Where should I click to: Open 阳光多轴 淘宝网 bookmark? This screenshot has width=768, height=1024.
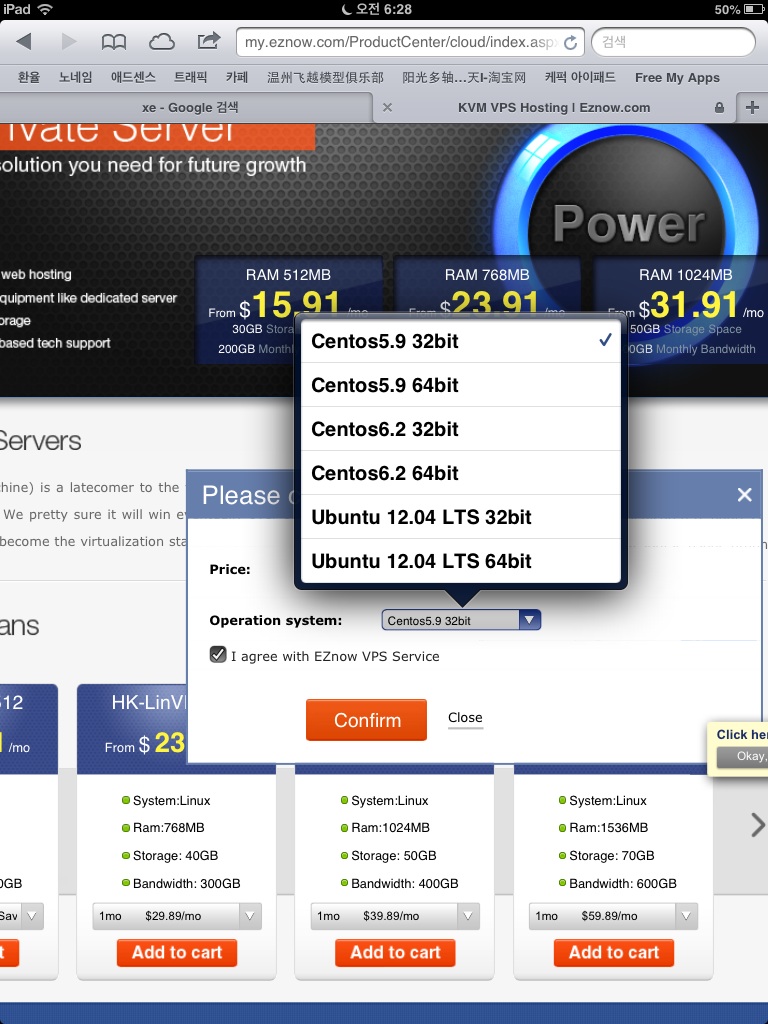coord(464,78)
